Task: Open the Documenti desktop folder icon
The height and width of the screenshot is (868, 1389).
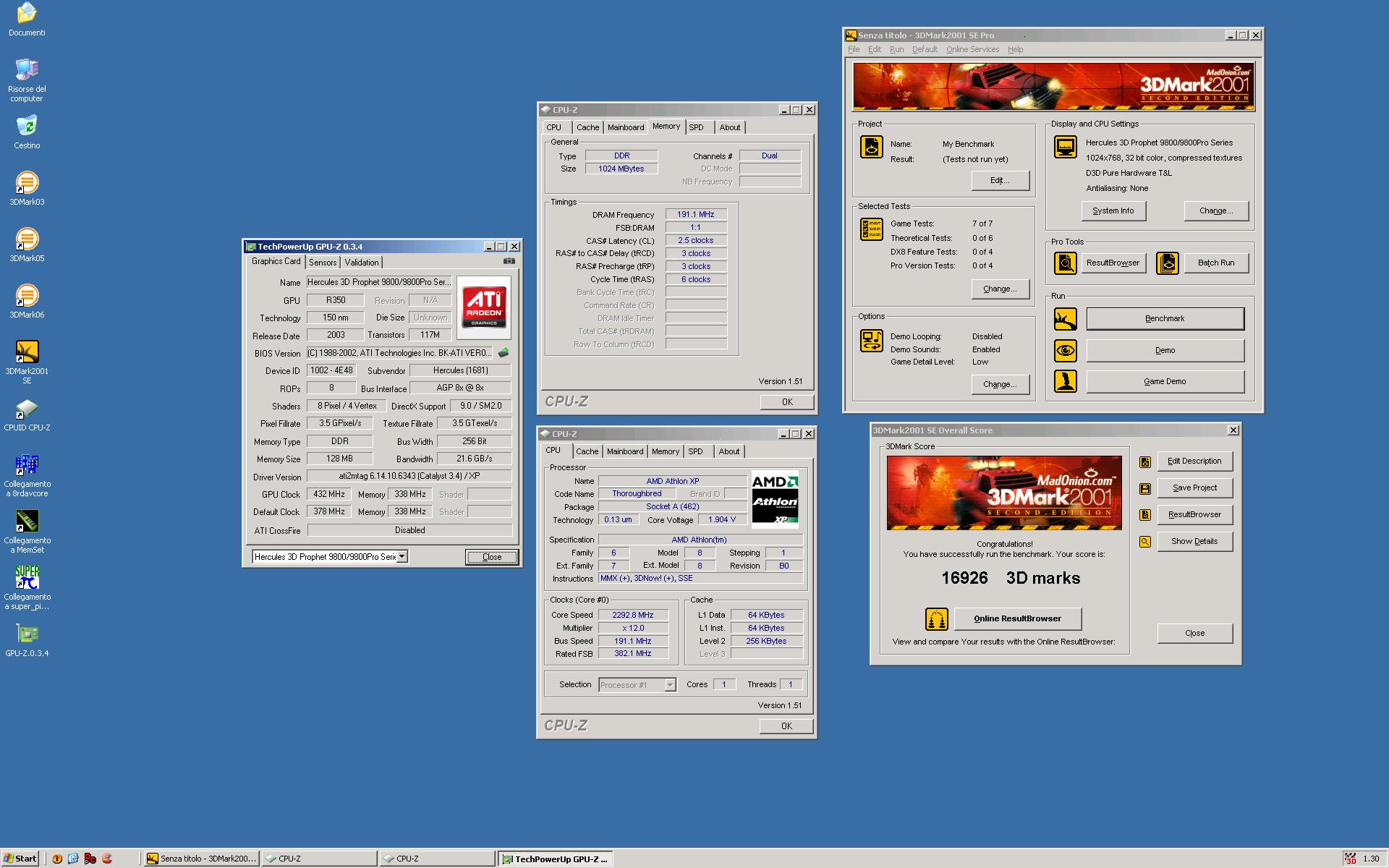Action: [27, 13]
